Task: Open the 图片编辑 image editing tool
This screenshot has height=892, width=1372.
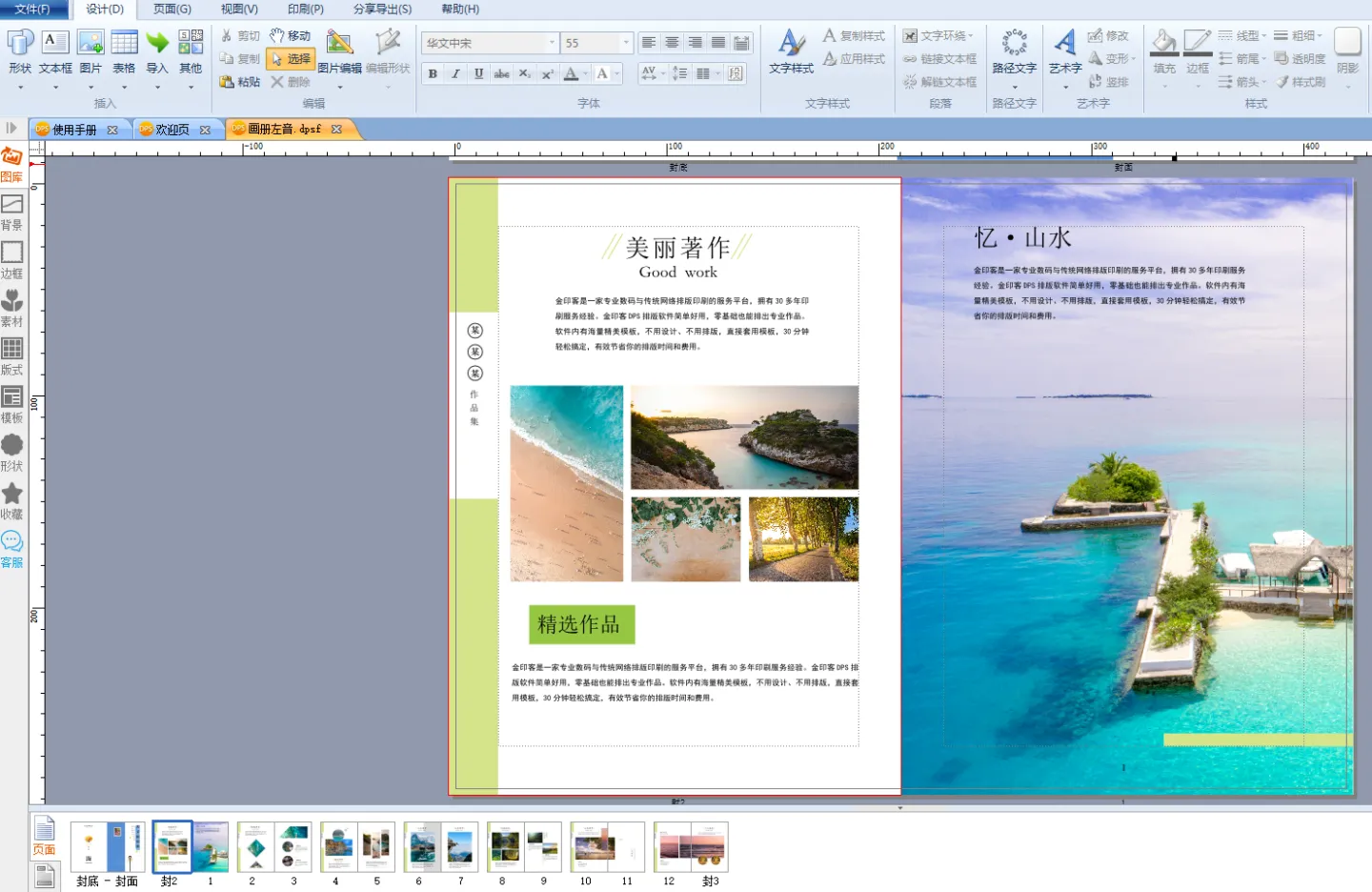Action: (339, 44)
